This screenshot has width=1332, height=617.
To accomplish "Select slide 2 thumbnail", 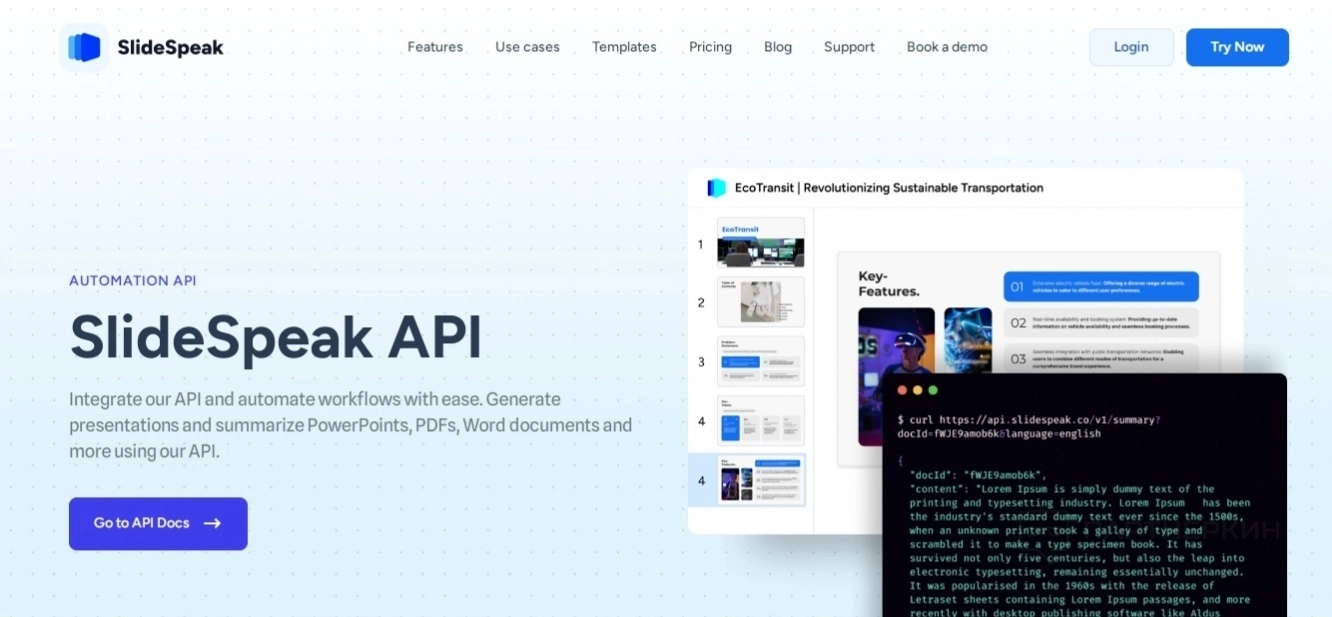I will (x=760, y=302).
